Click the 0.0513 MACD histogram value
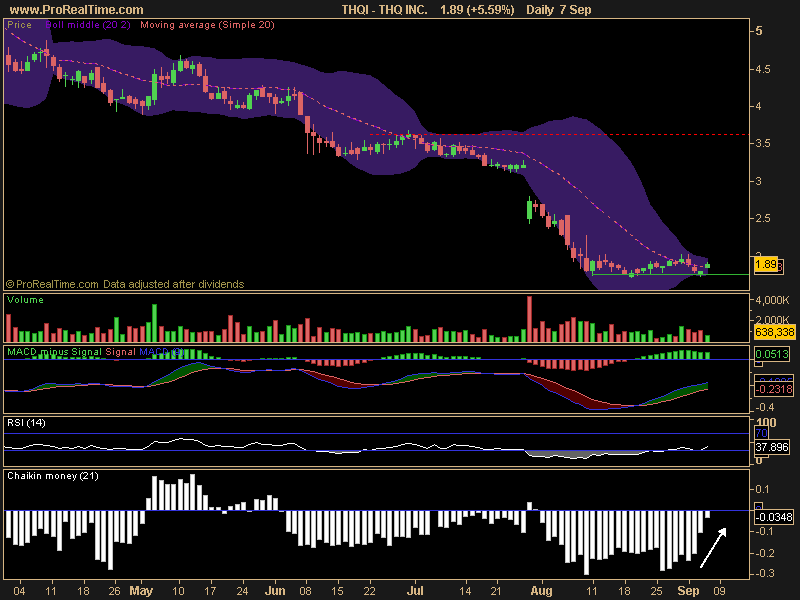 coord(772,354)
